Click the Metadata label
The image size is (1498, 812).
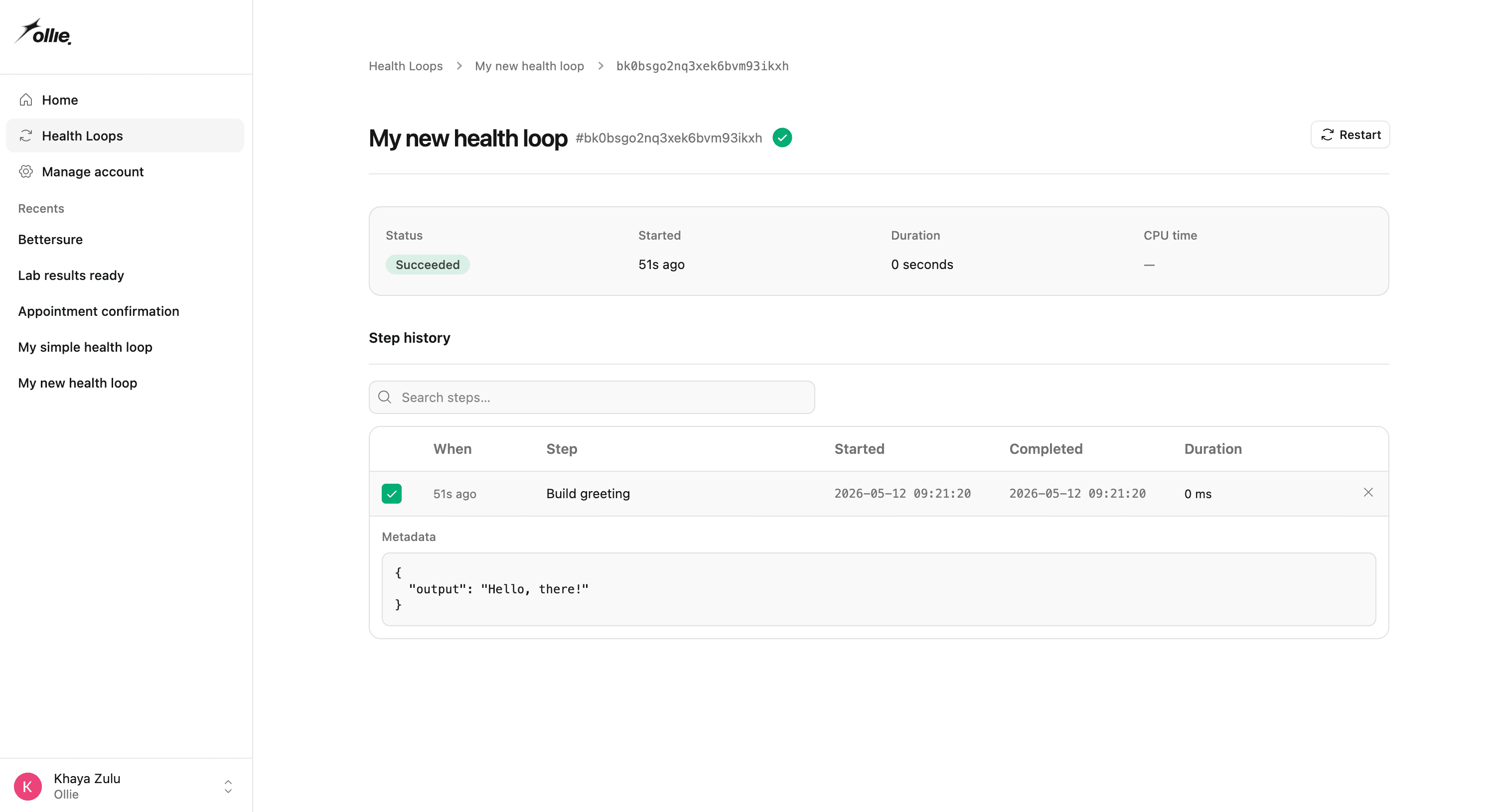pyautogui.click(x=409, y=537)
